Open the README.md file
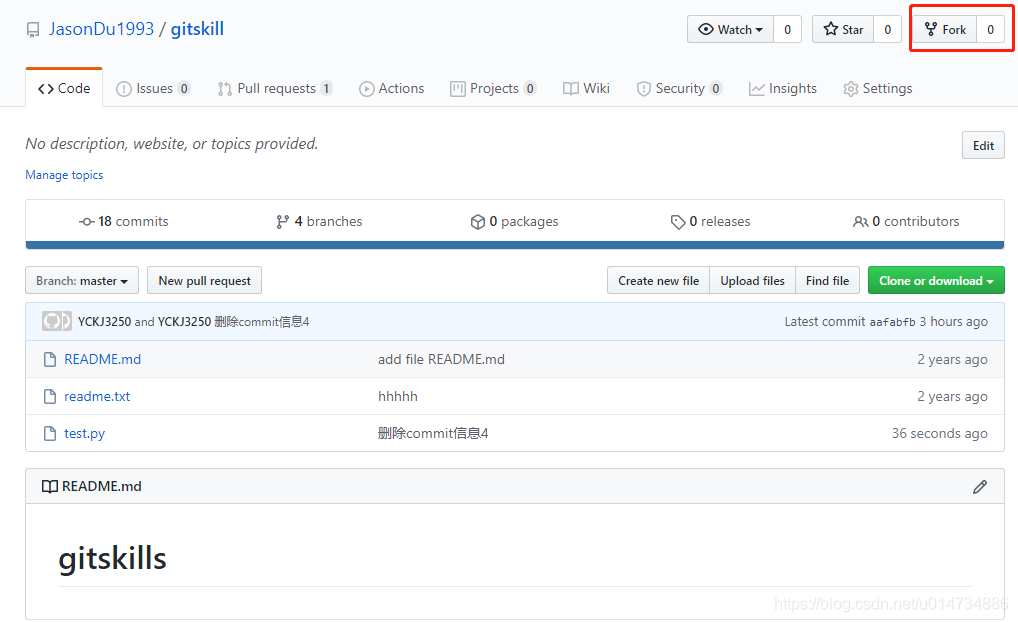Viewport: 1018px width, 622px height. [103, 359]
